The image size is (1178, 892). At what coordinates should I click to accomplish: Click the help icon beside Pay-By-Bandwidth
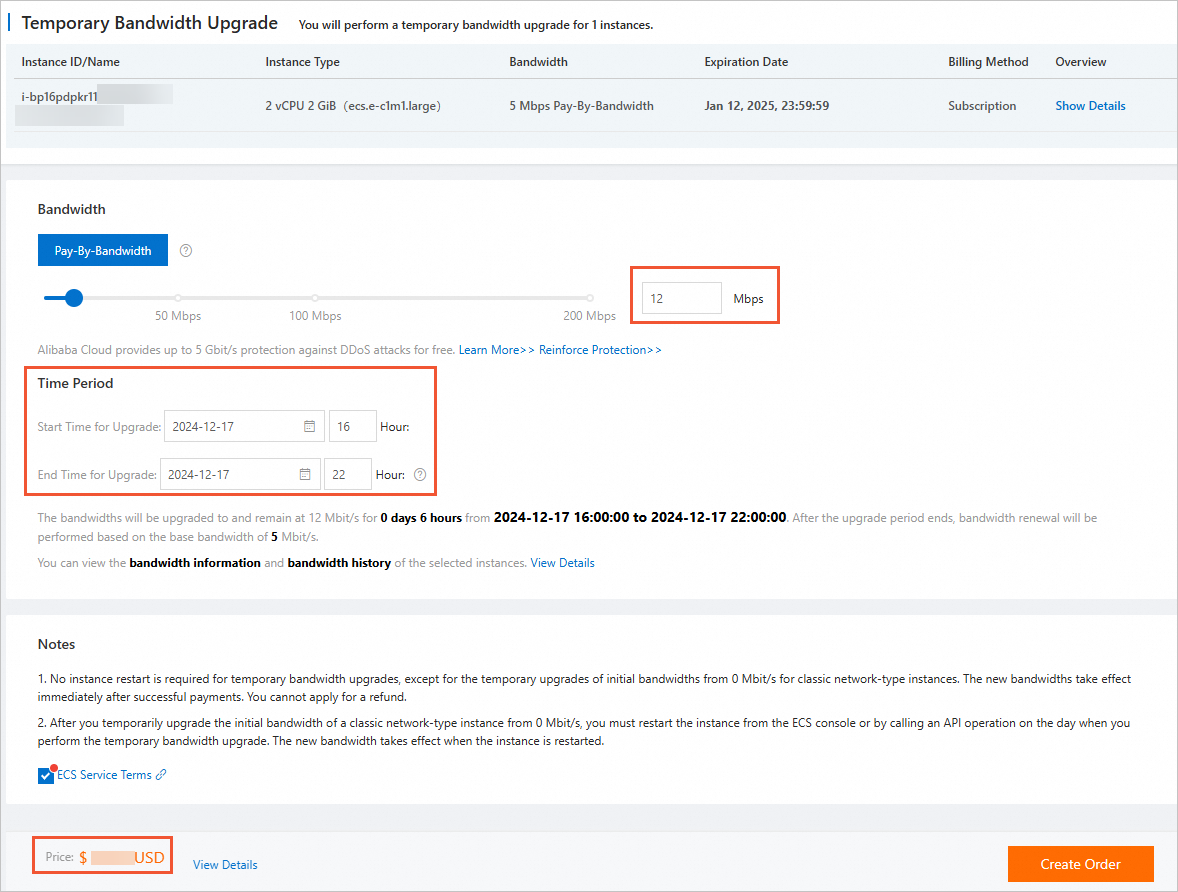click(186, 251)
